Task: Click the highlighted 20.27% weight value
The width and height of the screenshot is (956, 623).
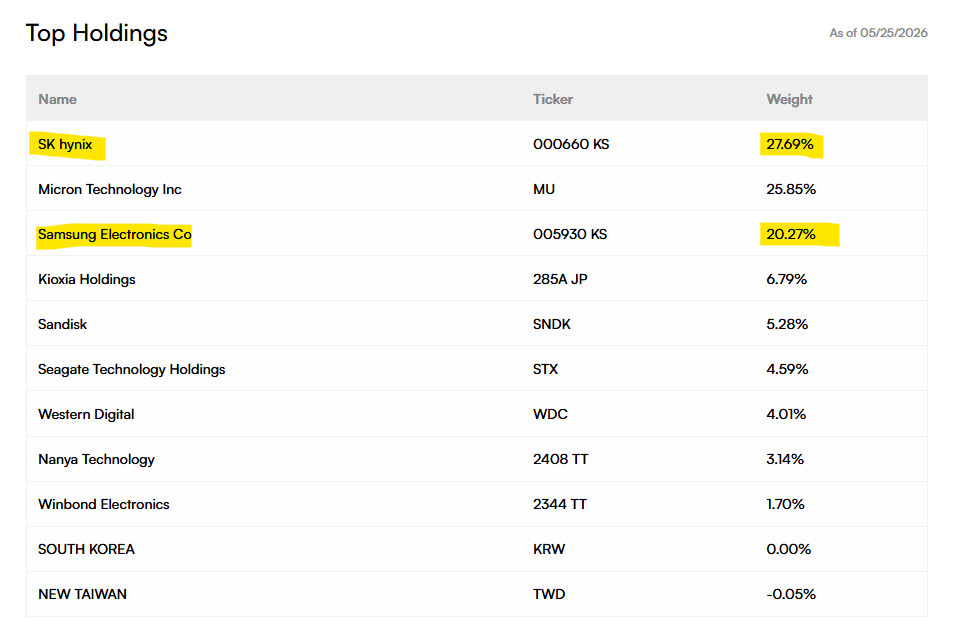Action: tap(791, 235)
